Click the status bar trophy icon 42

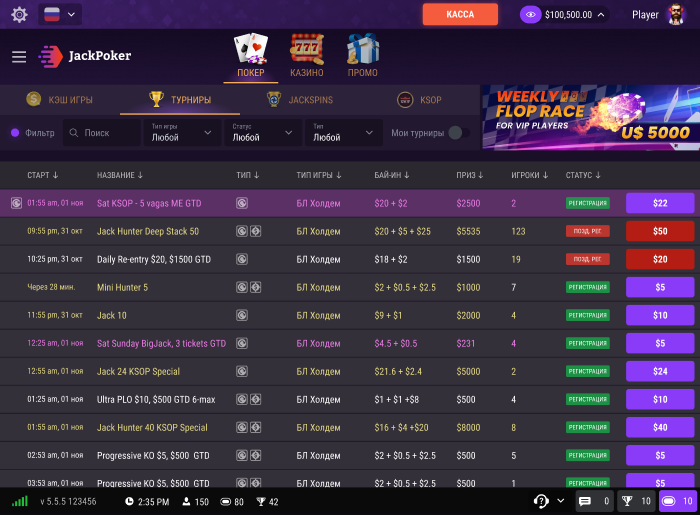pyautogui.click(x=261, y=502)
